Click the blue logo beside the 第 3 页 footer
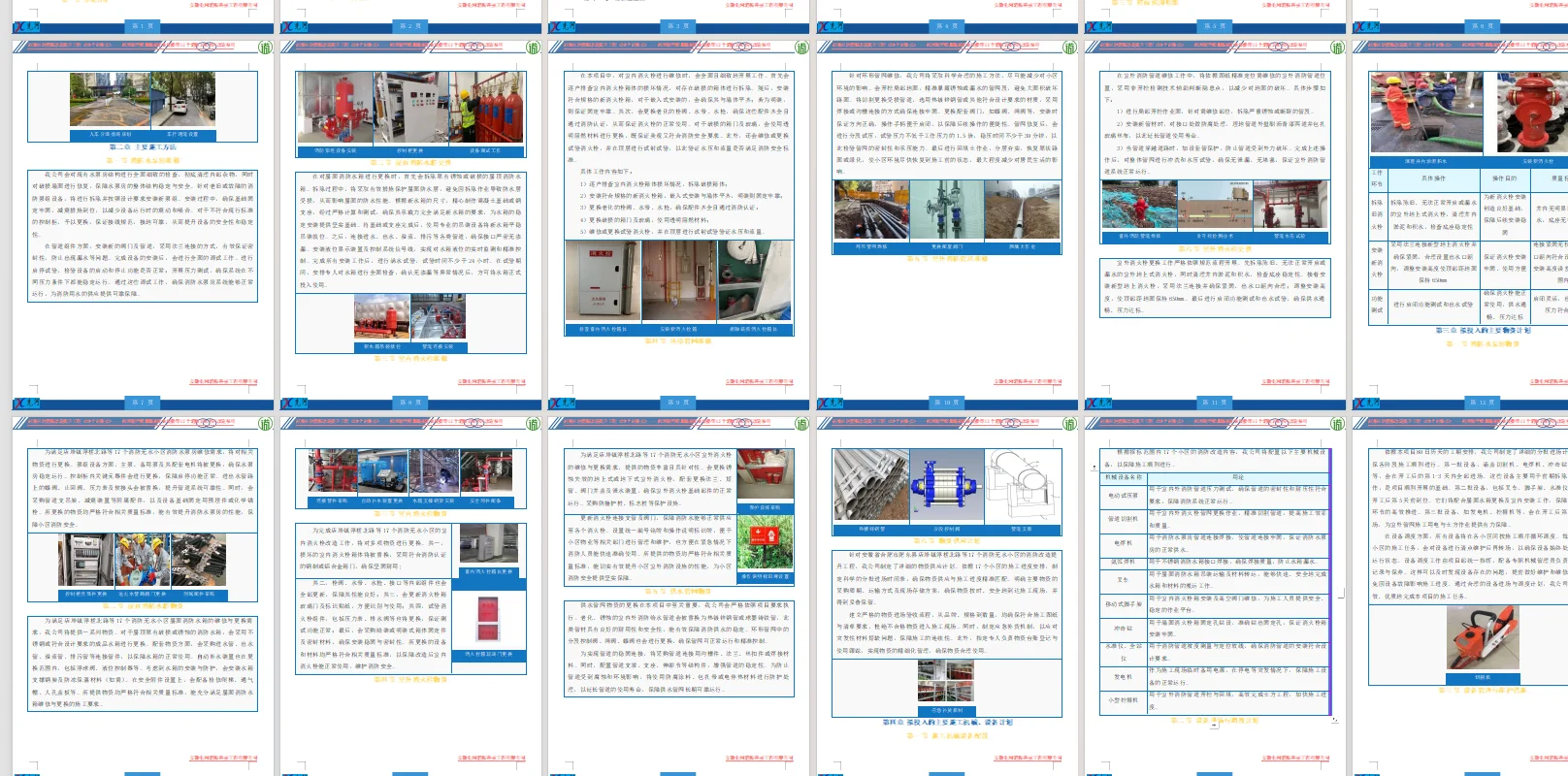The image size is (1568, 776). tap(563, 26)
